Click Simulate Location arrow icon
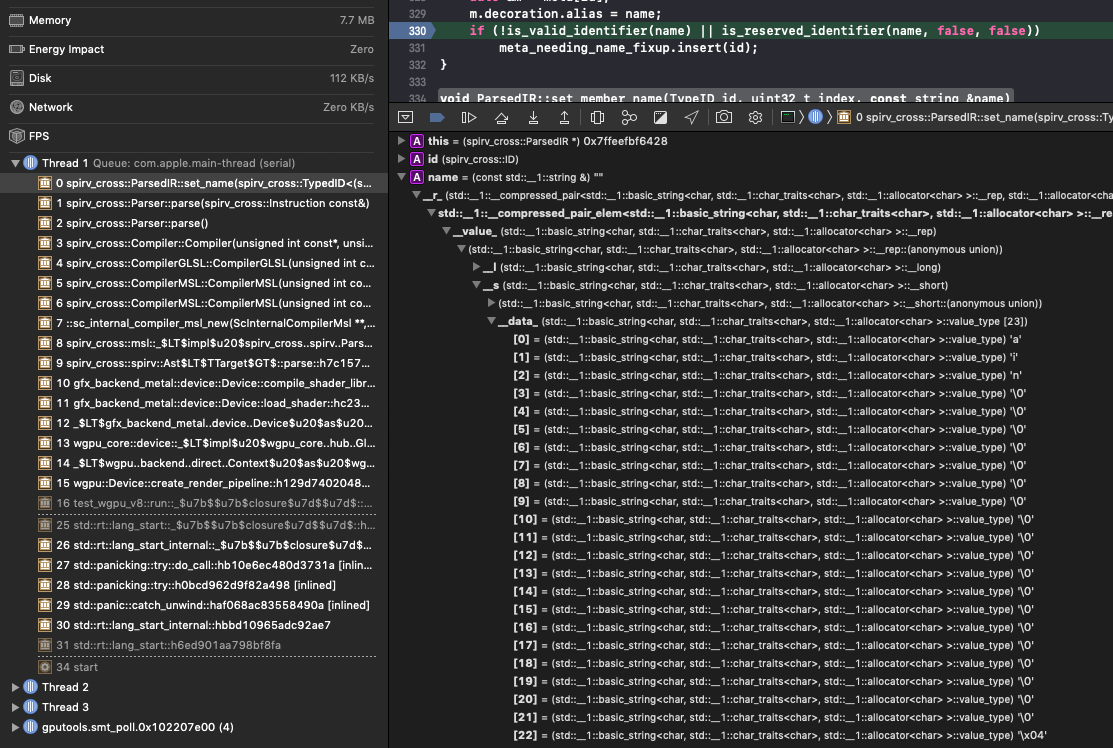1113x748 pixels. click(691, 117)
